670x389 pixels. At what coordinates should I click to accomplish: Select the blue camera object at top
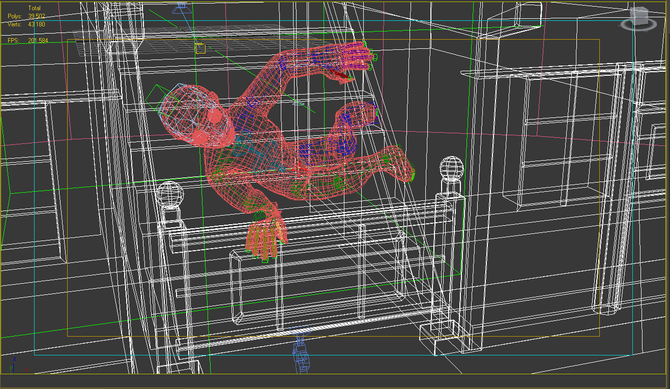click(181, 8)
